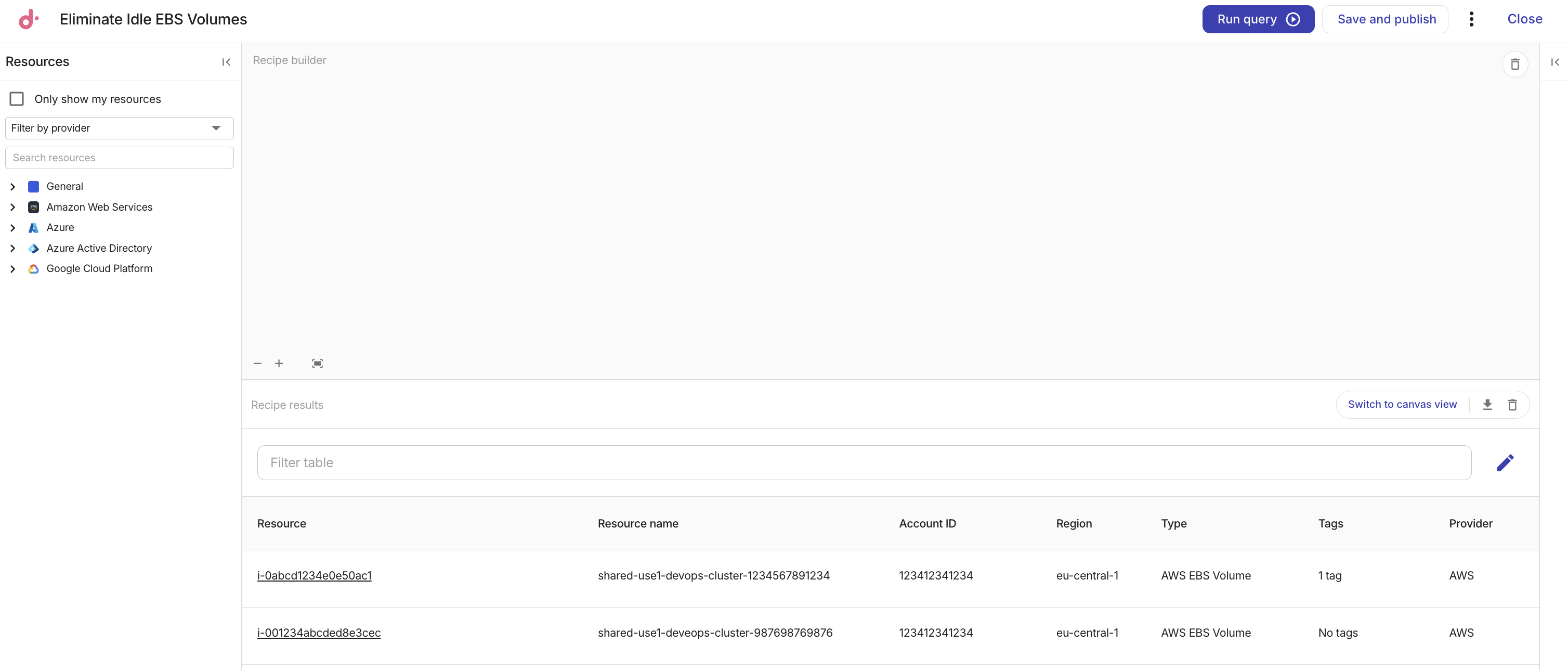Expand the General tree node

click(13, 186)
